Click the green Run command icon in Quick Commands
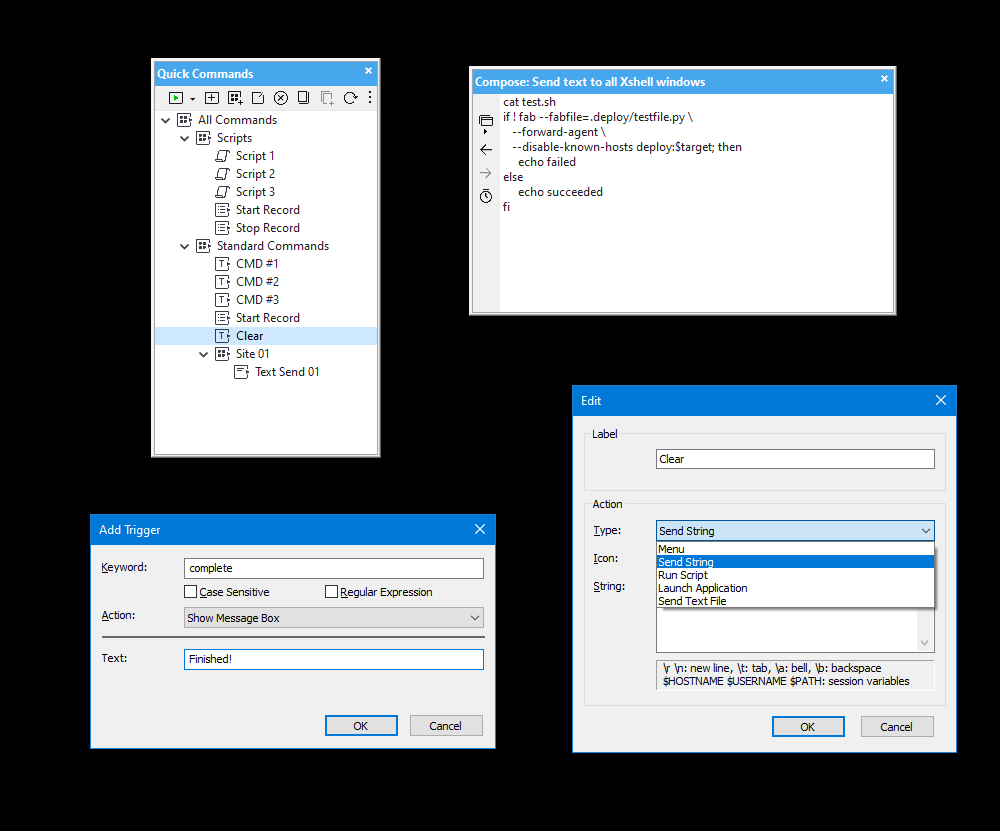Viewport: 1000px width, 831px height. (x=175, y=98)
